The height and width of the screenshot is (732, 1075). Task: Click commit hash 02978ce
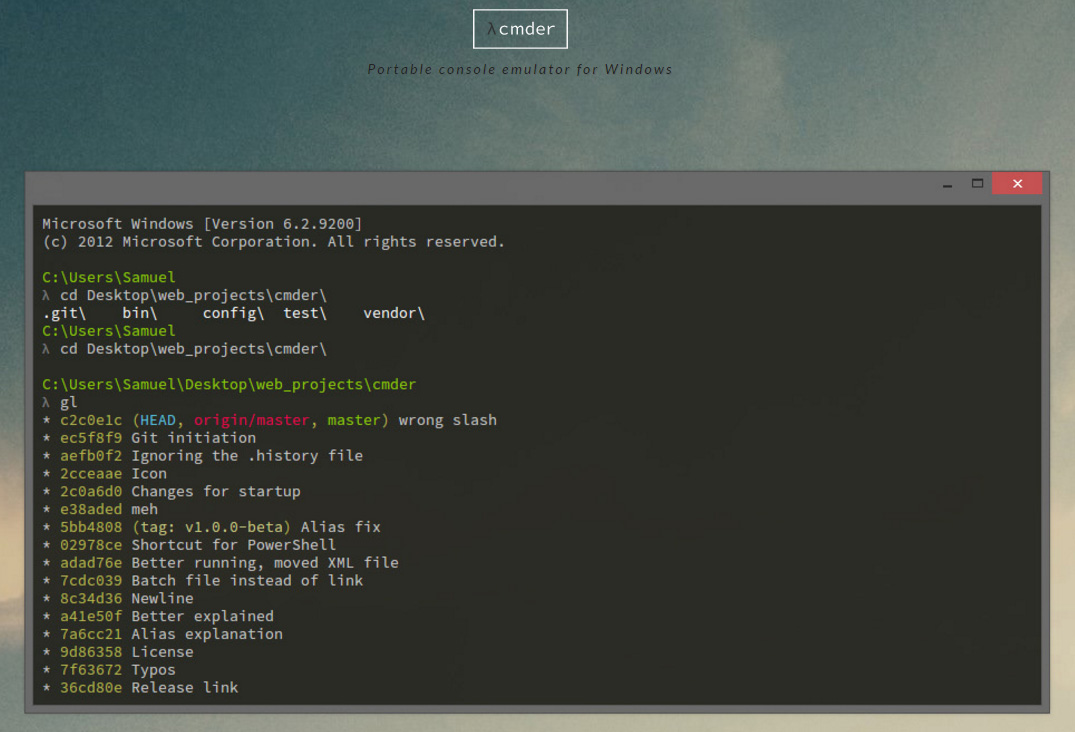pos(91,545)
